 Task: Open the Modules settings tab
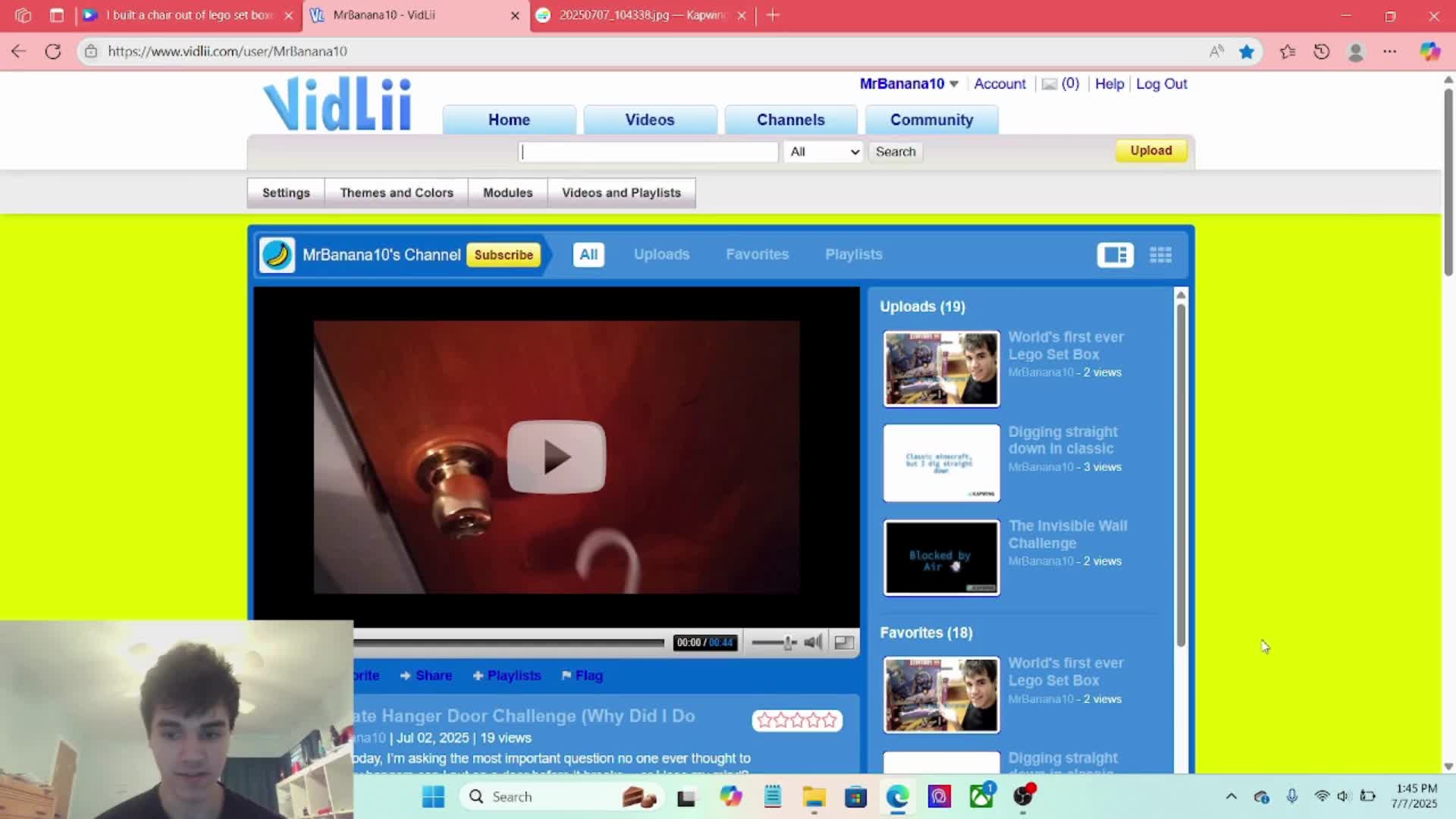[508, 193]
